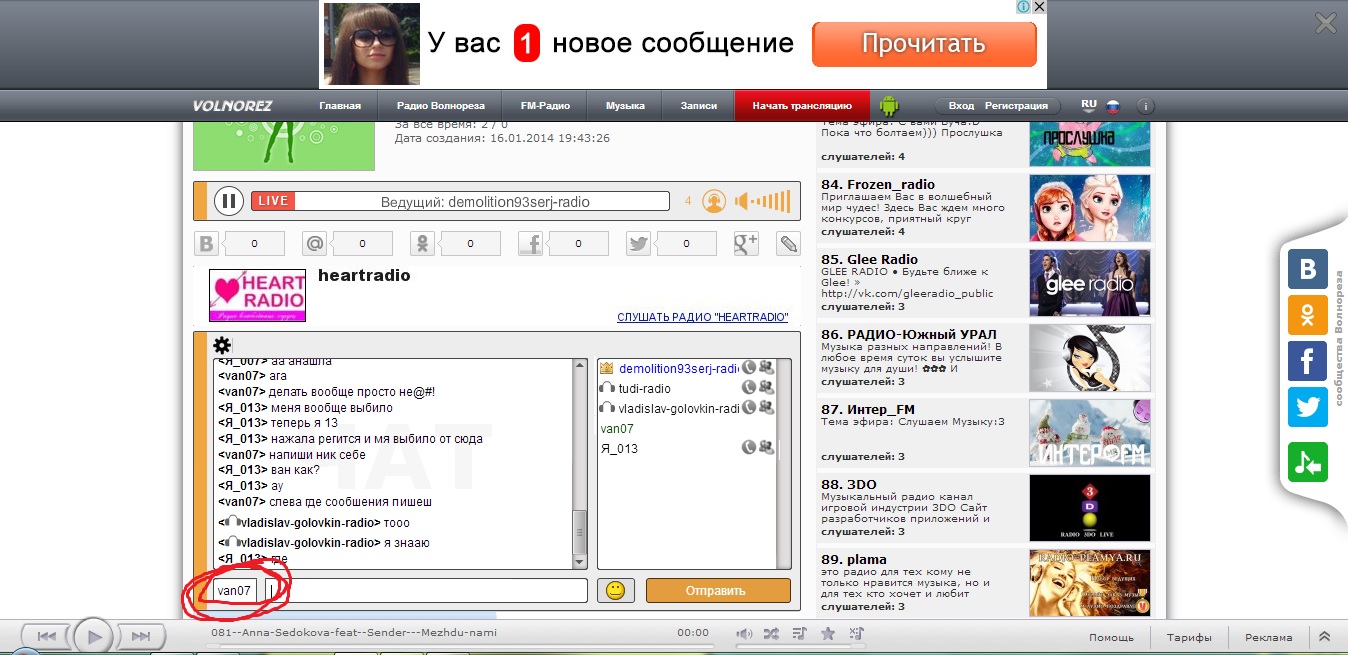
Task: Open 87. Интер_FM station thumbnail
Action: (1090, 433)
